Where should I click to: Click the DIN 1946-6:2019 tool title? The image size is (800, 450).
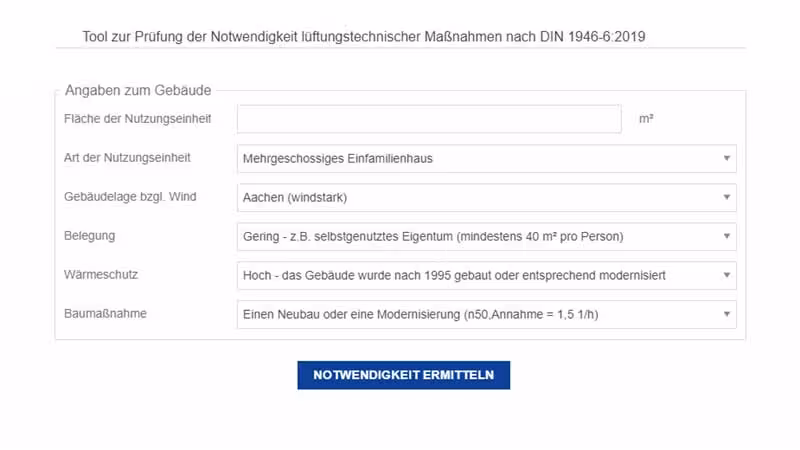(364, 37)
